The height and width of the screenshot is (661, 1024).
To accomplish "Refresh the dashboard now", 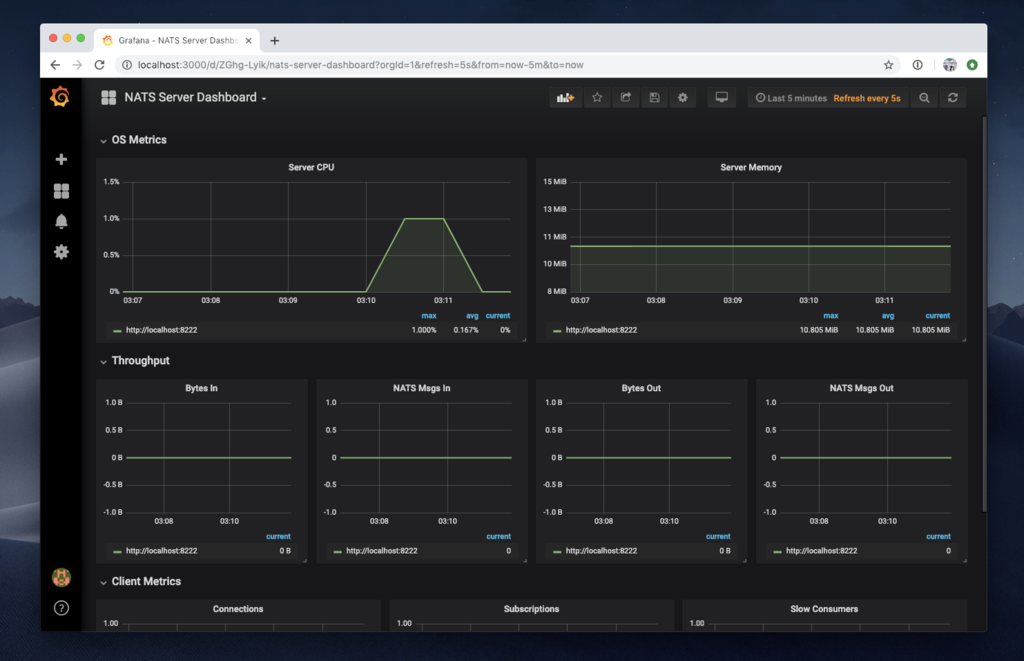I will coord(953,98).
